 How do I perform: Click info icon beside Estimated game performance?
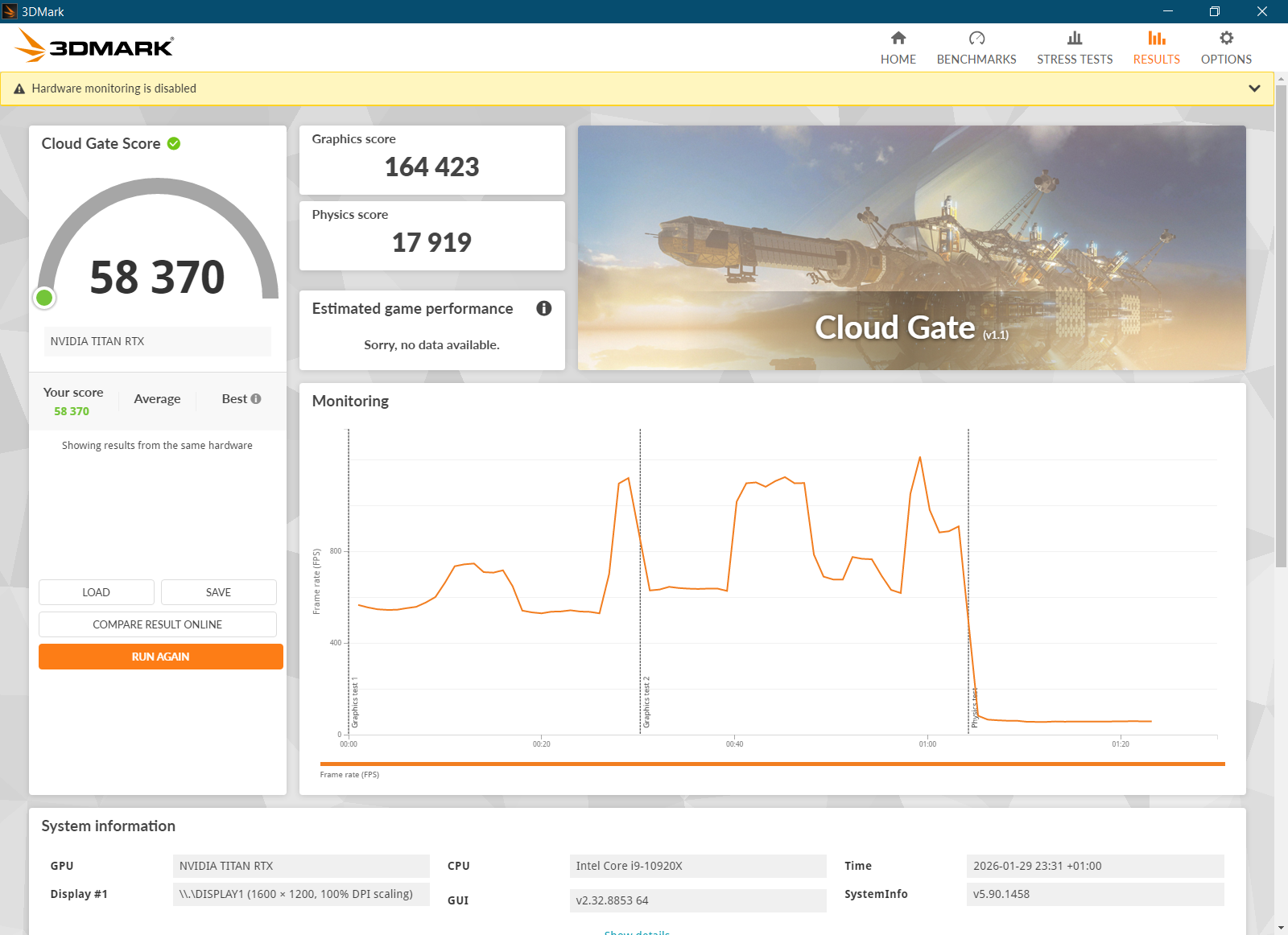click(x=544, y=308)
